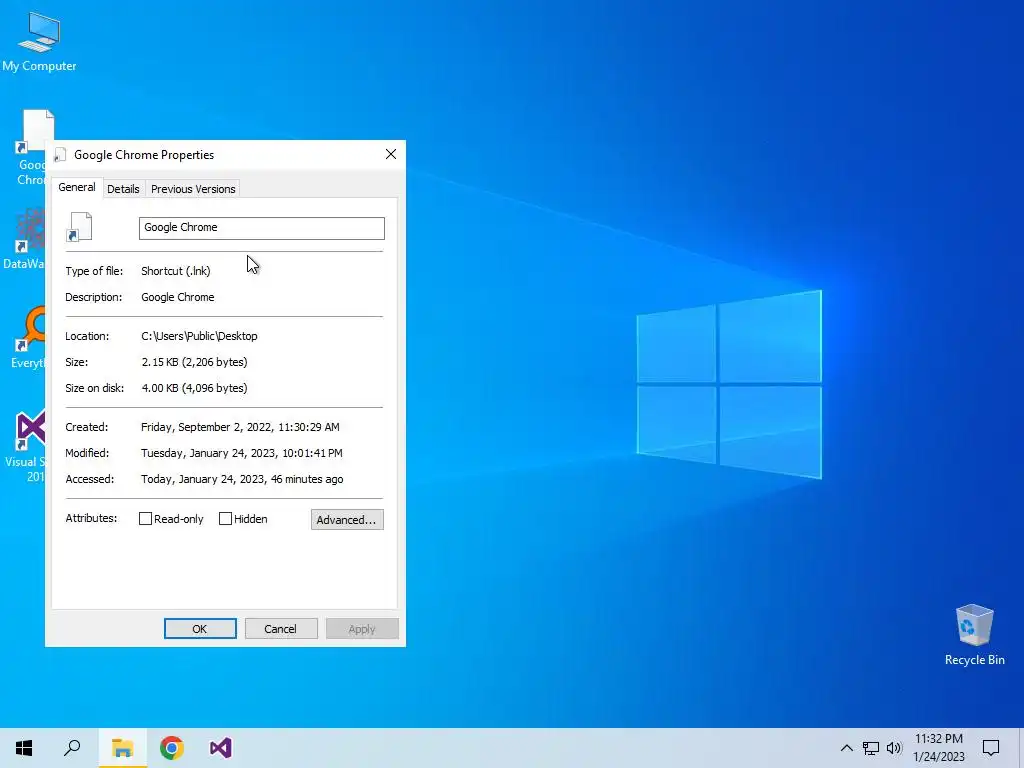Launch Visual Studio from taskbar
This screenshot has width=1024, height=768.
click(221, 748)
